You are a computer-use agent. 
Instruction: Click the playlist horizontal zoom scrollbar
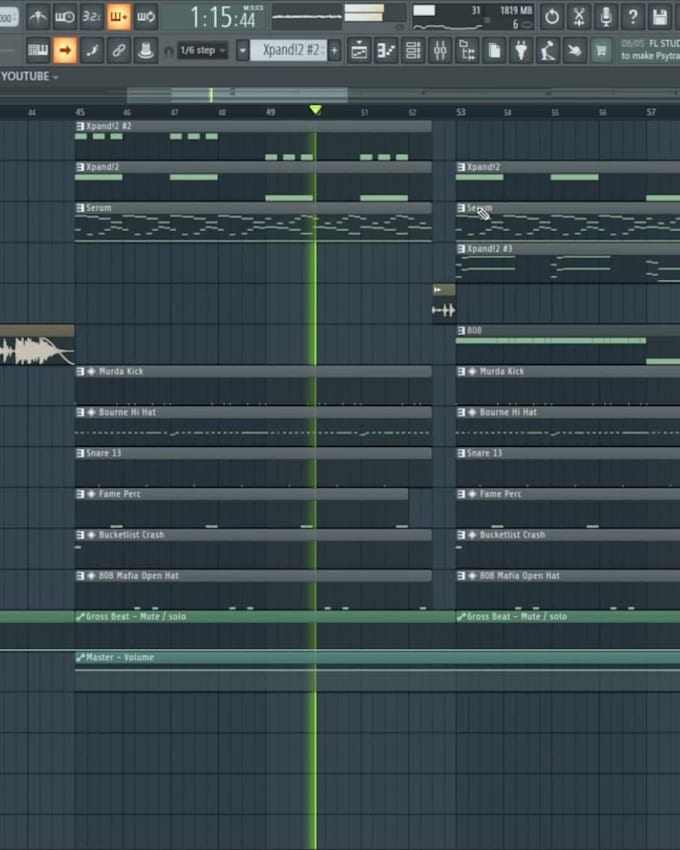pyautogui.click(x=238, y=95)
